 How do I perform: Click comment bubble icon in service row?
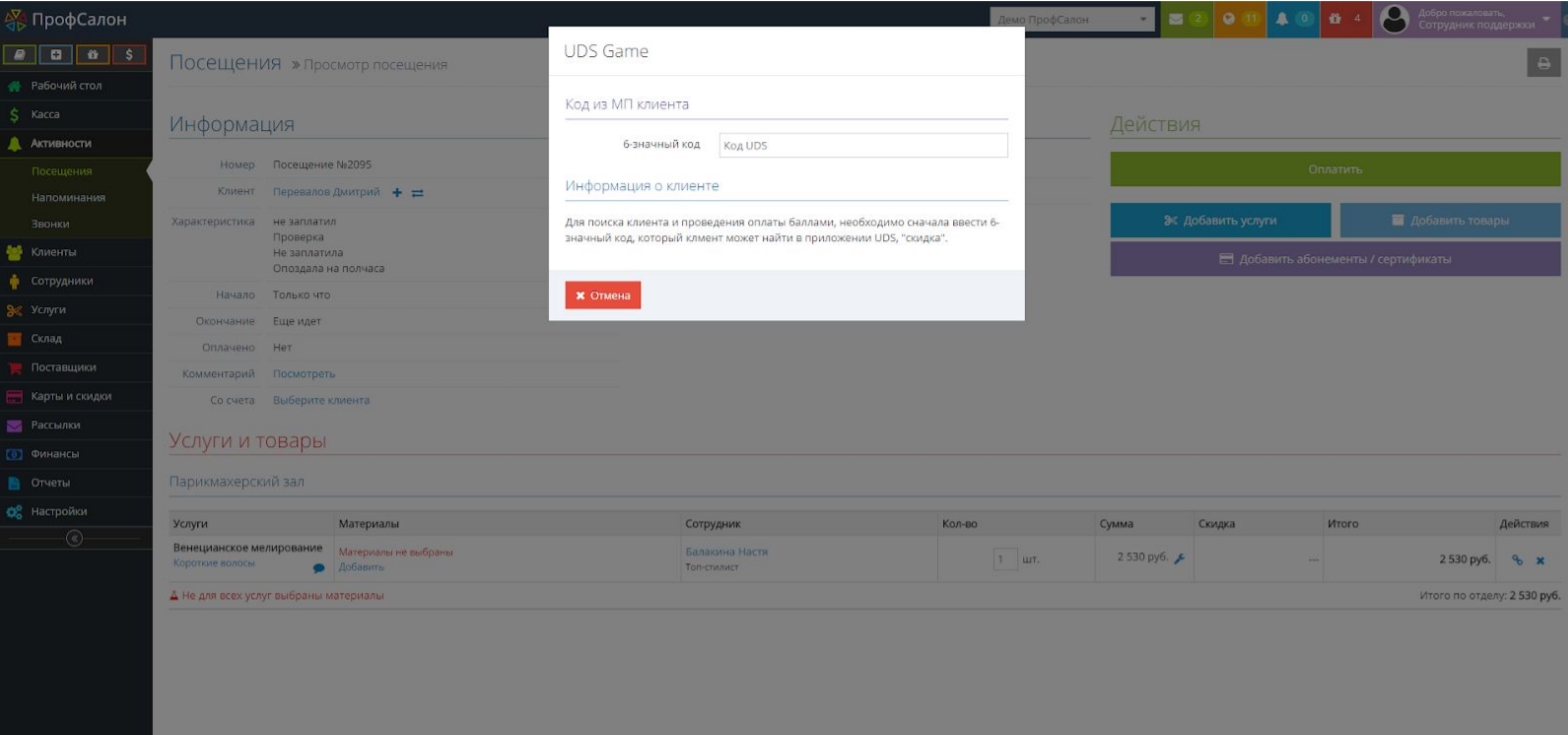319,568
